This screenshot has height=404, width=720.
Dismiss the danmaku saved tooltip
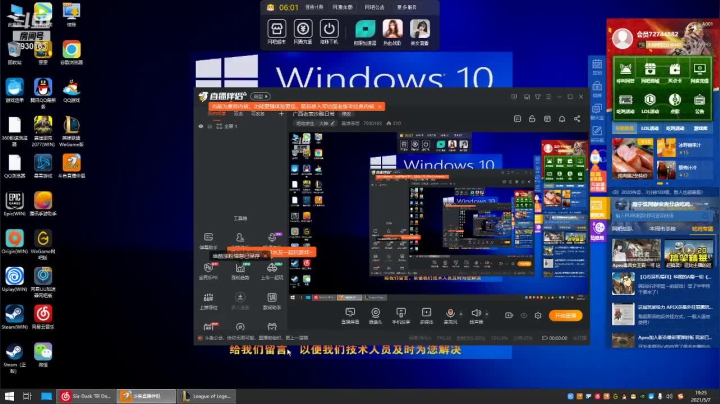pyautogui.click(x=265, y=256)
